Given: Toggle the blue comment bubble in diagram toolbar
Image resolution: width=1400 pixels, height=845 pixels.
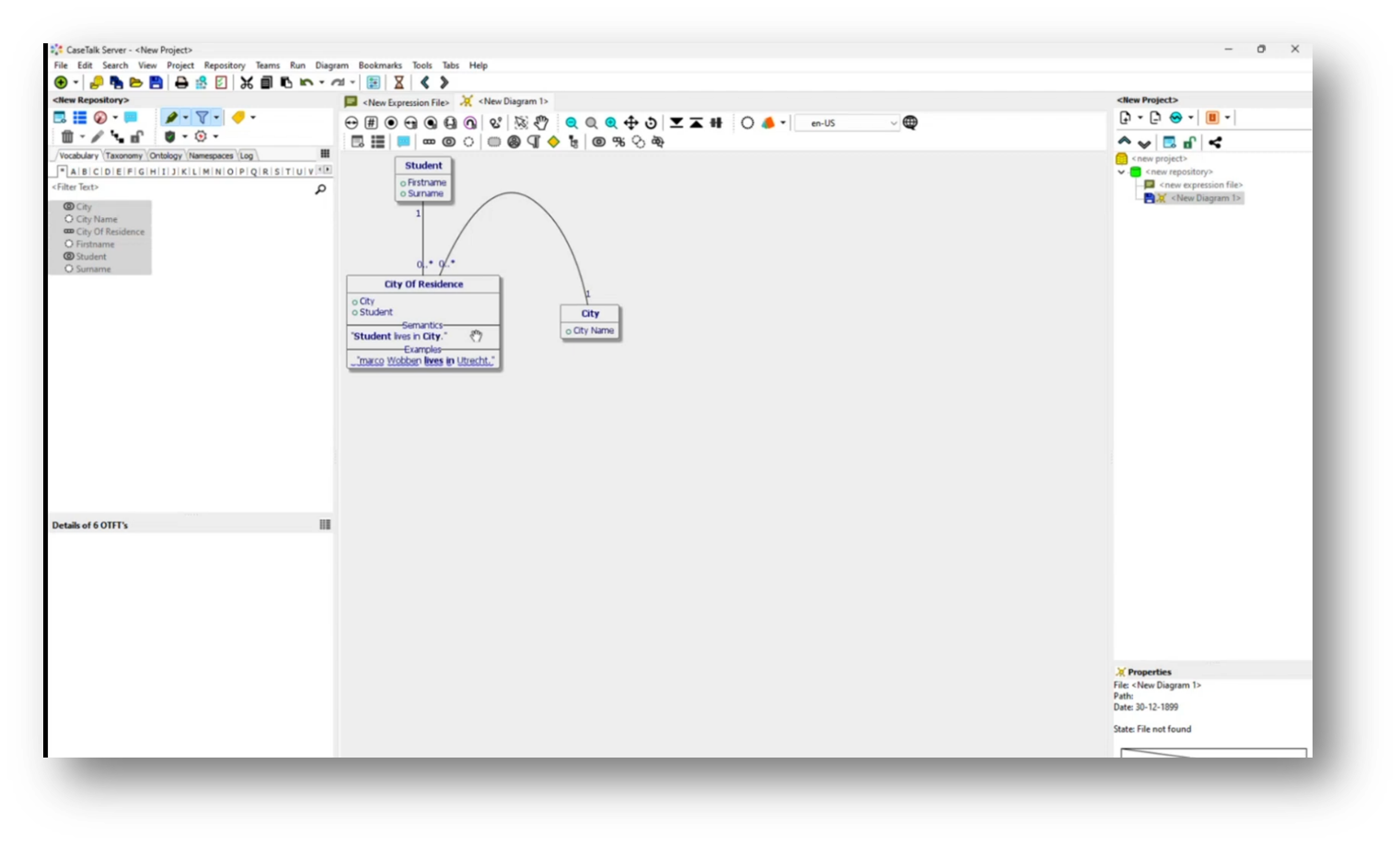Looking at the screenshot, I should (403, 142).
